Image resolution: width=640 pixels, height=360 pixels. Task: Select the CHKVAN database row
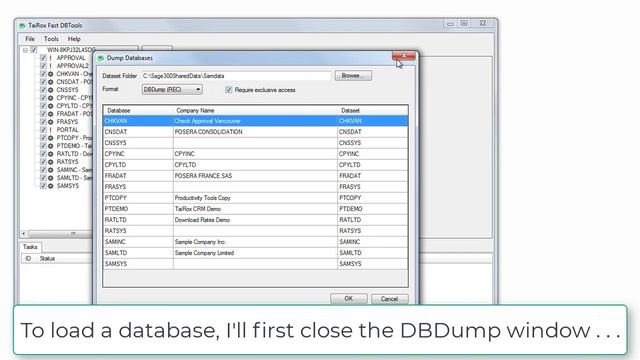[256, 121]
